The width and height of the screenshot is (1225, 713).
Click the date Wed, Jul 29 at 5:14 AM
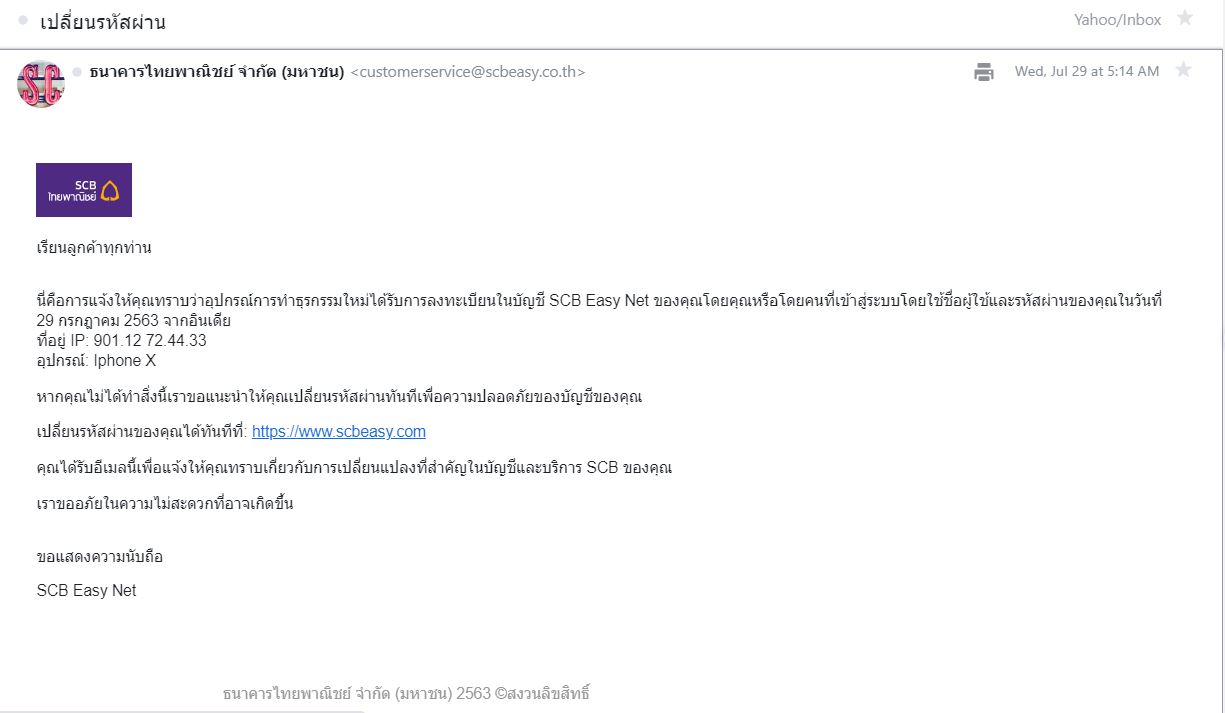(1087, 71)
